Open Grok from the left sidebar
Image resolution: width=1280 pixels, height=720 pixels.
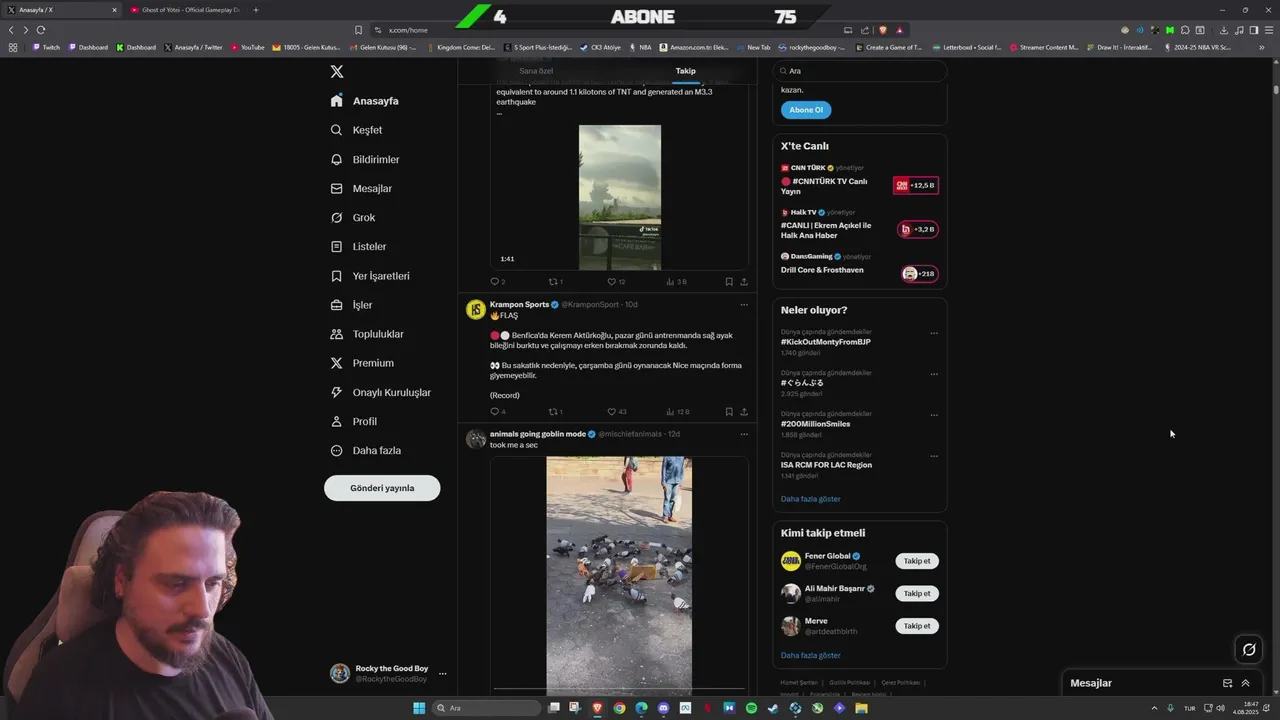tap(353, 217)
